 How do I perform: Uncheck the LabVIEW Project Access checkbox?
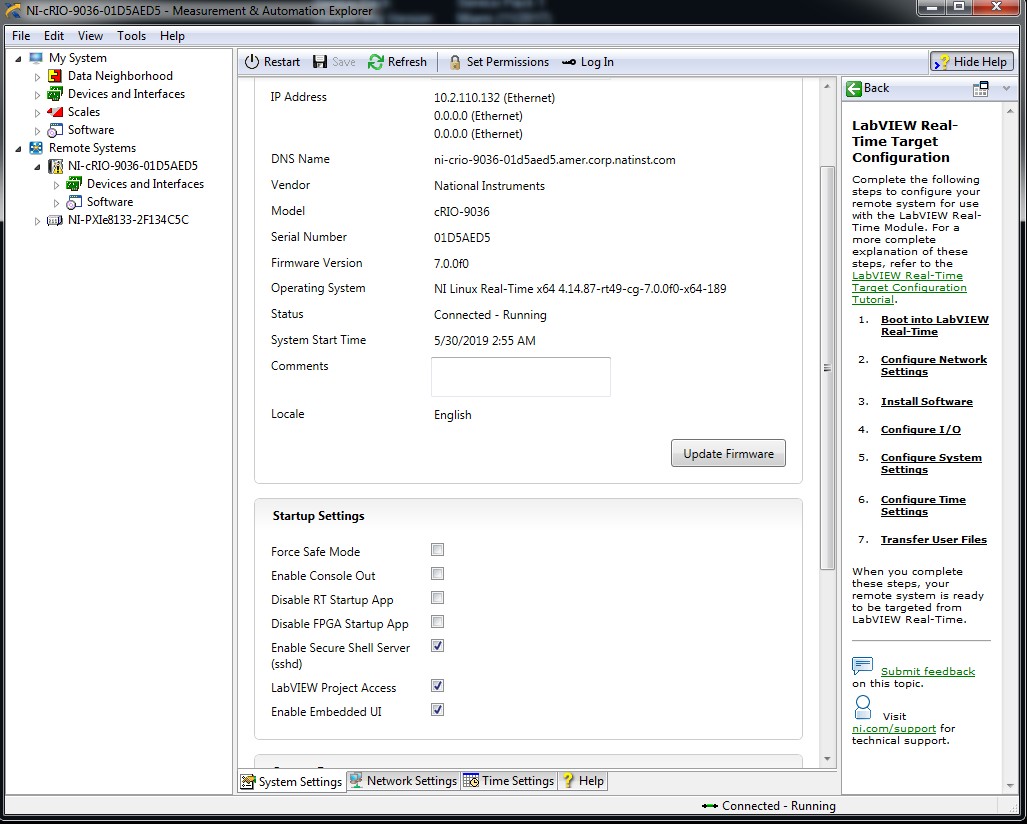coord(437,686)
